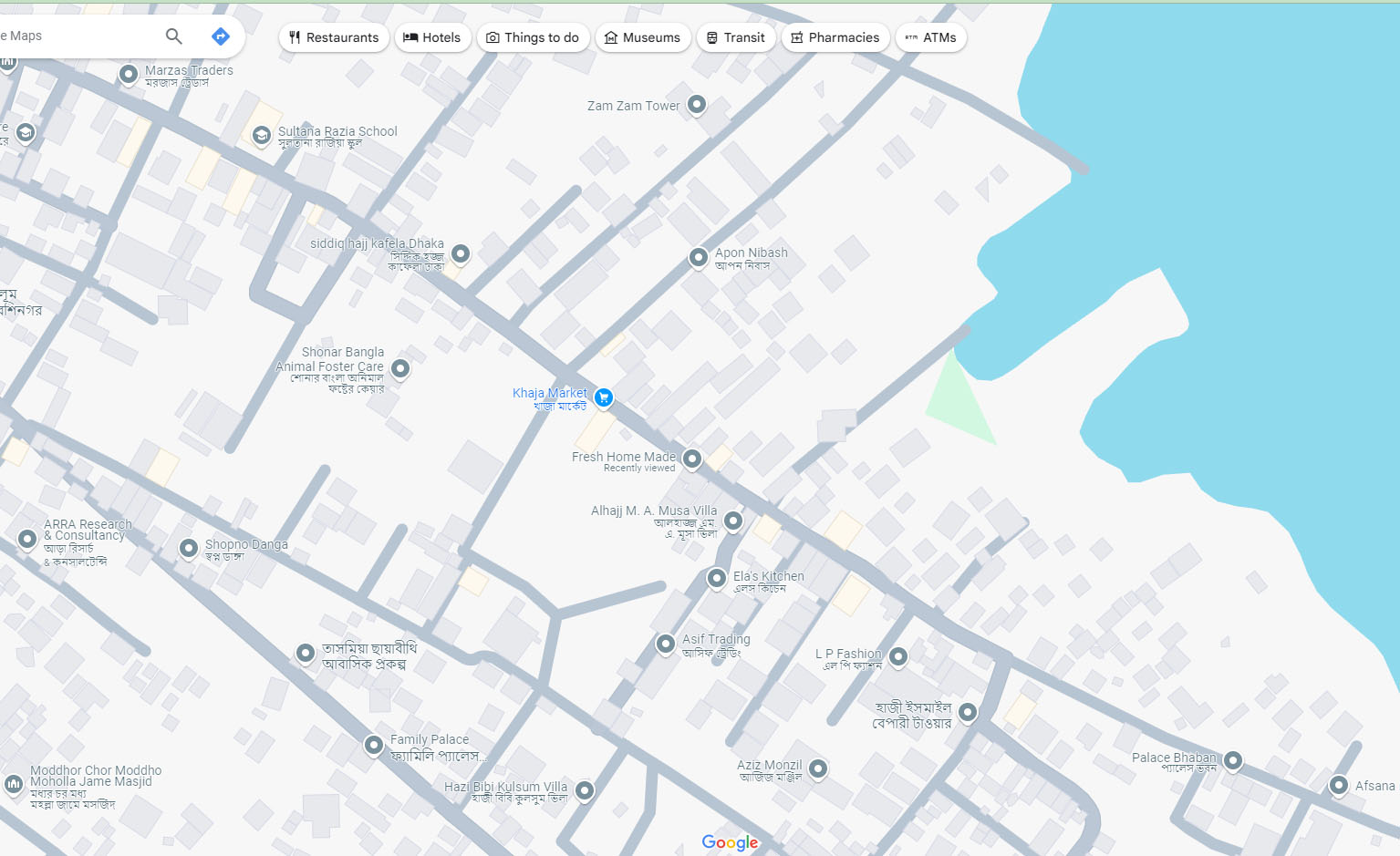Viewport: 1400px width, 856px height.
Task: Show Museums on the map
Action: pos(643,37)
